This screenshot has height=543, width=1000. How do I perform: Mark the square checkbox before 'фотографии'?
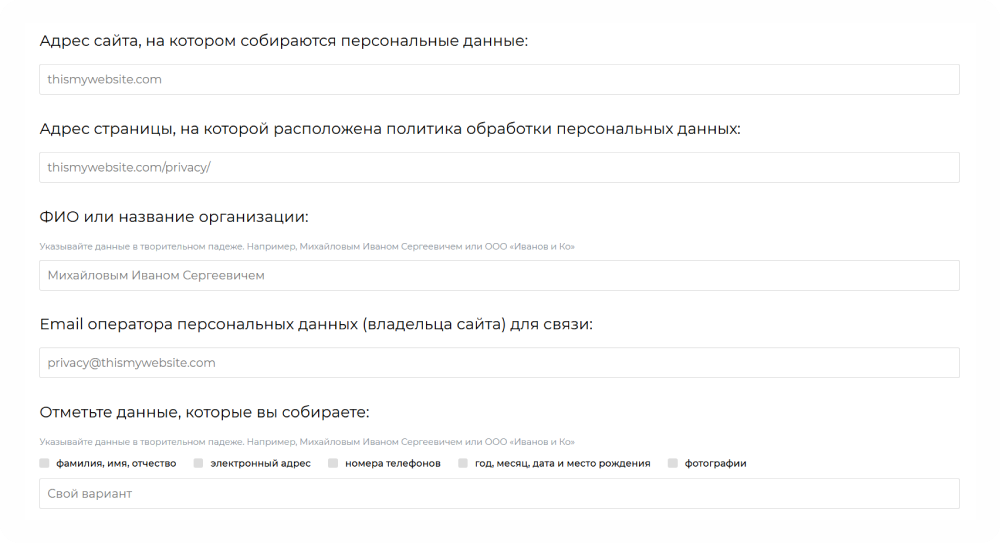(x=673, y=464)
